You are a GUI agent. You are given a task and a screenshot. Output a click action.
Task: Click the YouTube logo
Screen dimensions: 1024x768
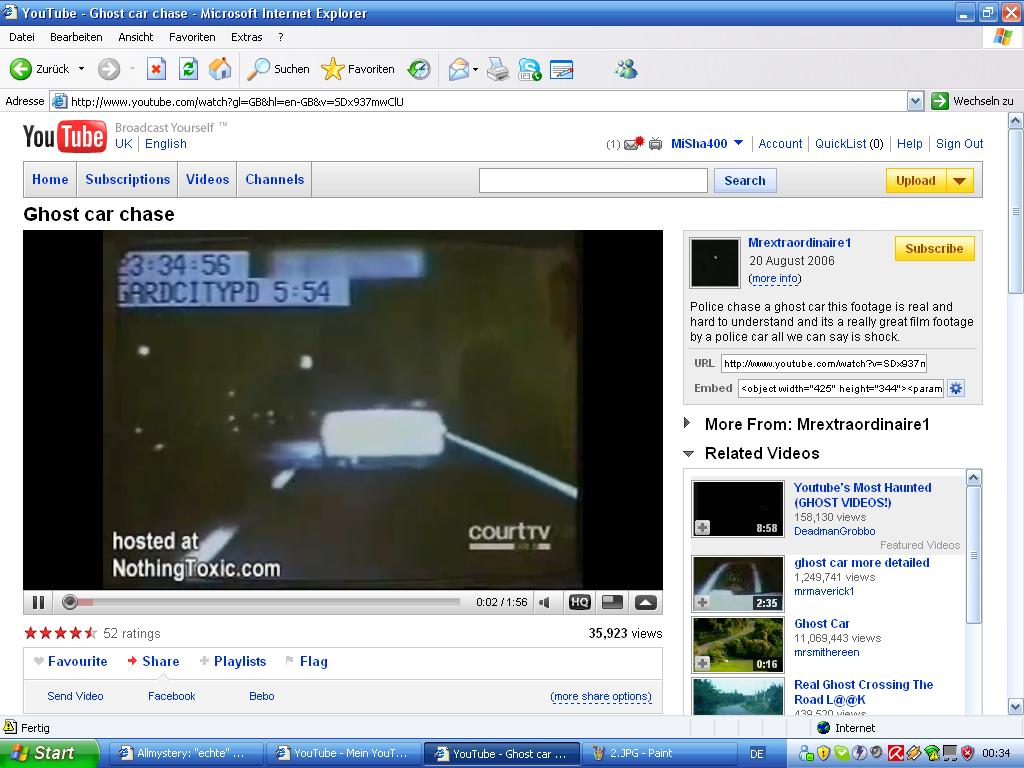click(65, 136)
